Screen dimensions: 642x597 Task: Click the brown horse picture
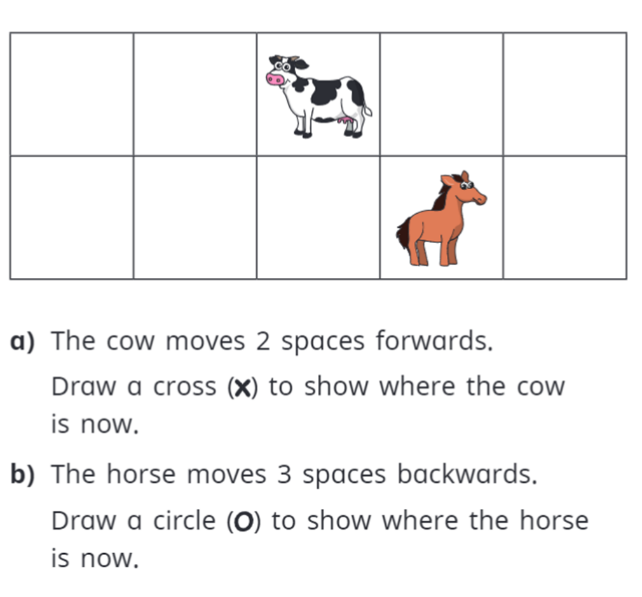(x=441, y=219)
